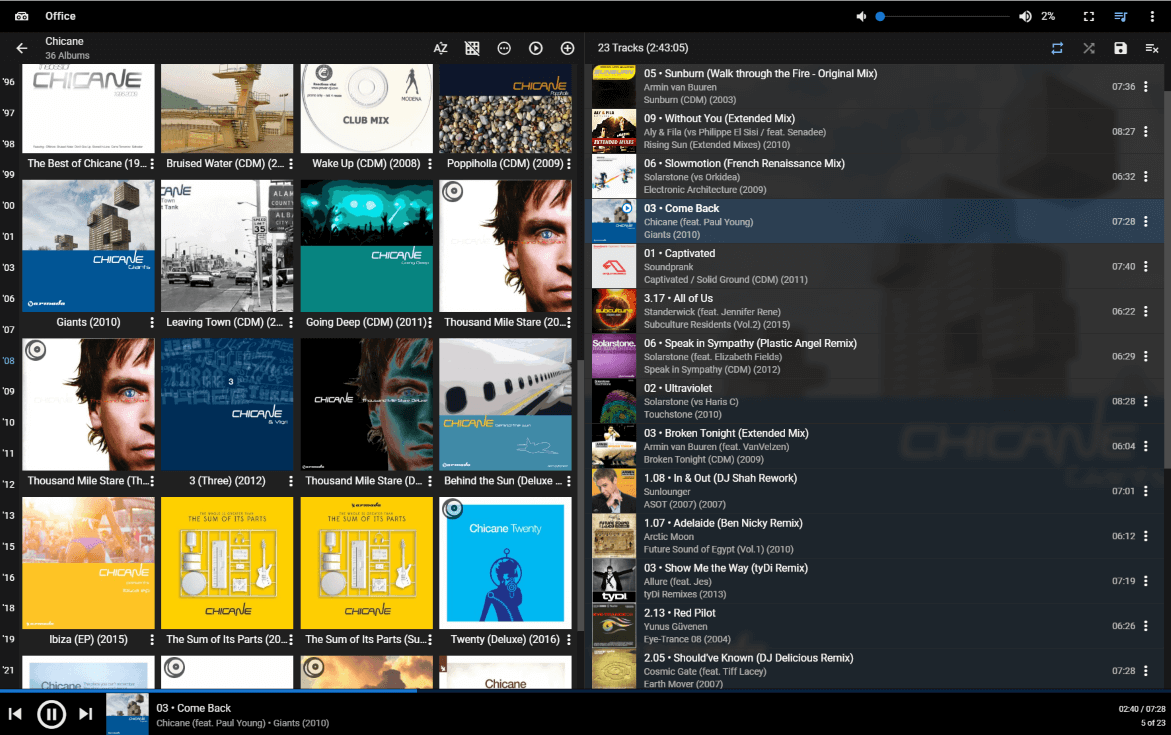The image size is (1171, 735).
Task: Open menu for The Best of Chicane album
Action: [152, 164]
